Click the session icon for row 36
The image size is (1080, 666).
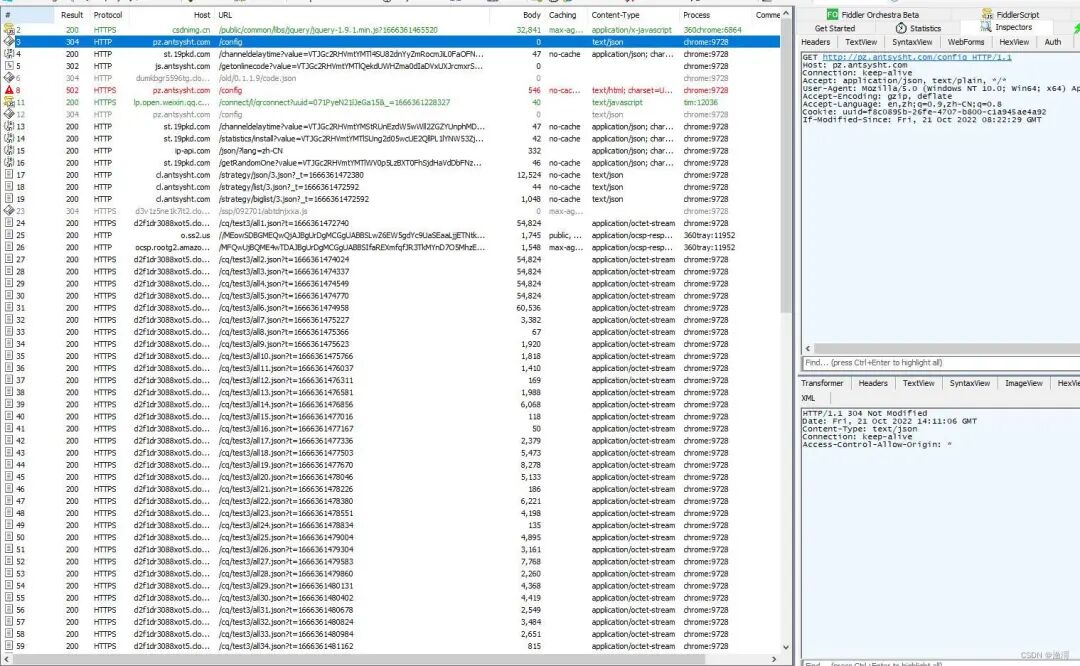click(9, 368)
